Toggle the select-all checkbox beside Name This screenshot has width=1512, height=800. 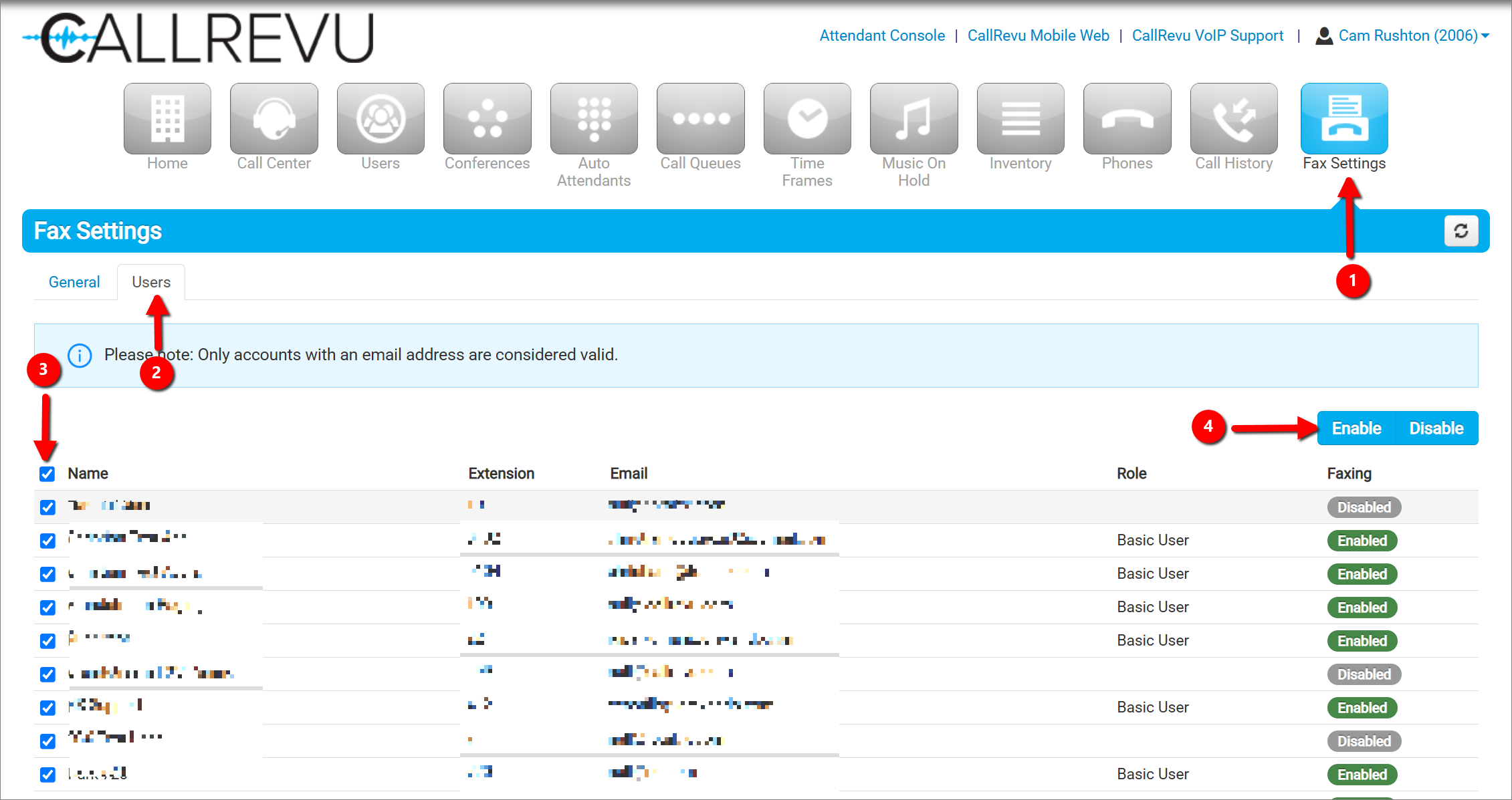47,474
